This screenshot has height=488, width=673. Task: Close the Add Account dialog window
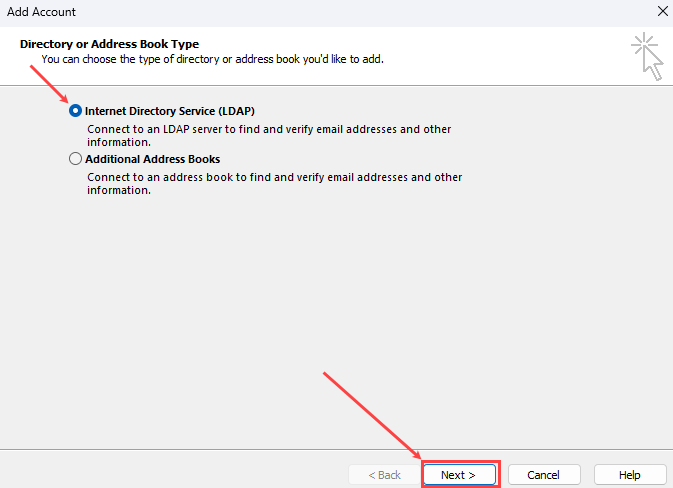click(661, 12)
